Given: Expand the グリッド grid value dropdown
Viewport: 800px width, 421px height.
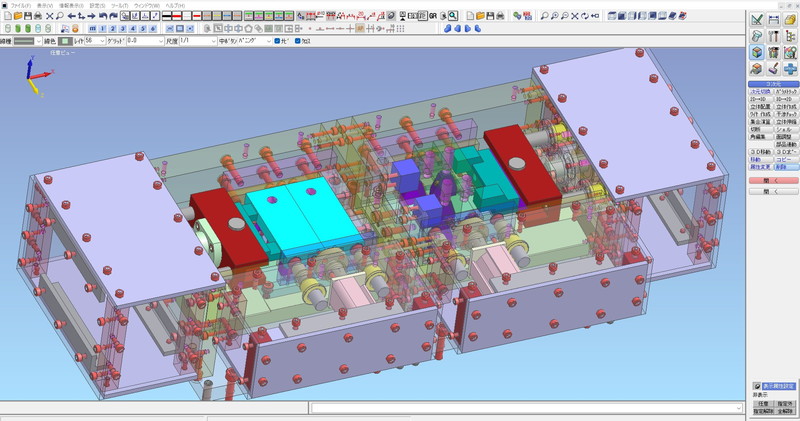Looking at the screenshot, I should point(160,41).
